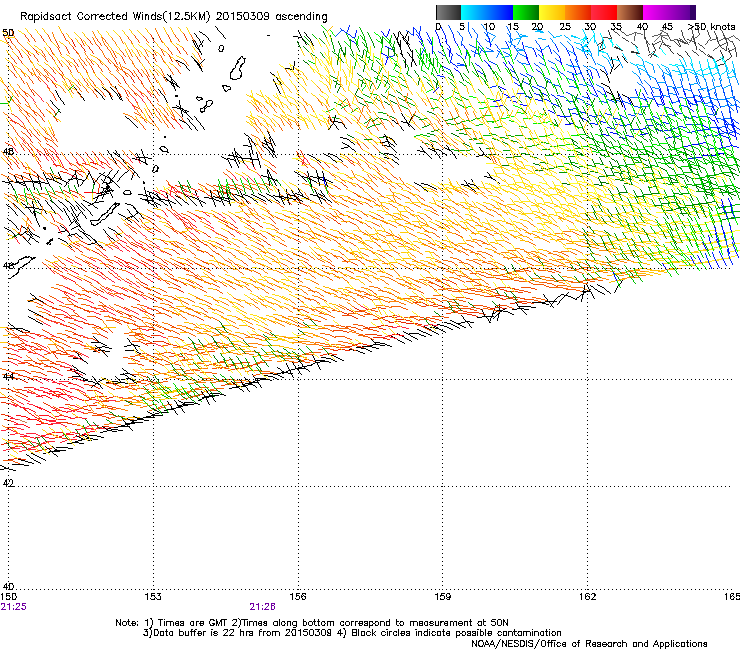Click the 'Black circles indicate possible contamination' note
This screenshot has height=650, width=740.
(x=456, y=633)
